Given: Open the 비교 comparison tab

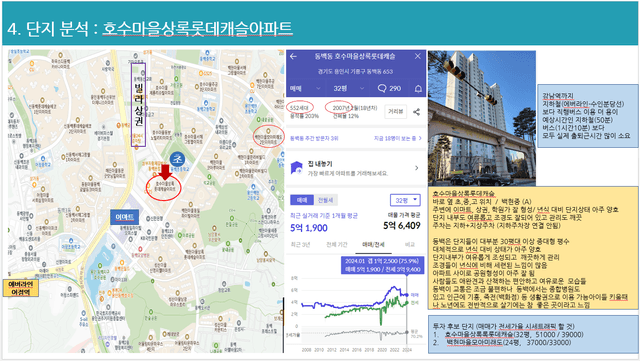Looking at the screenshot, I should coord(409,244).
